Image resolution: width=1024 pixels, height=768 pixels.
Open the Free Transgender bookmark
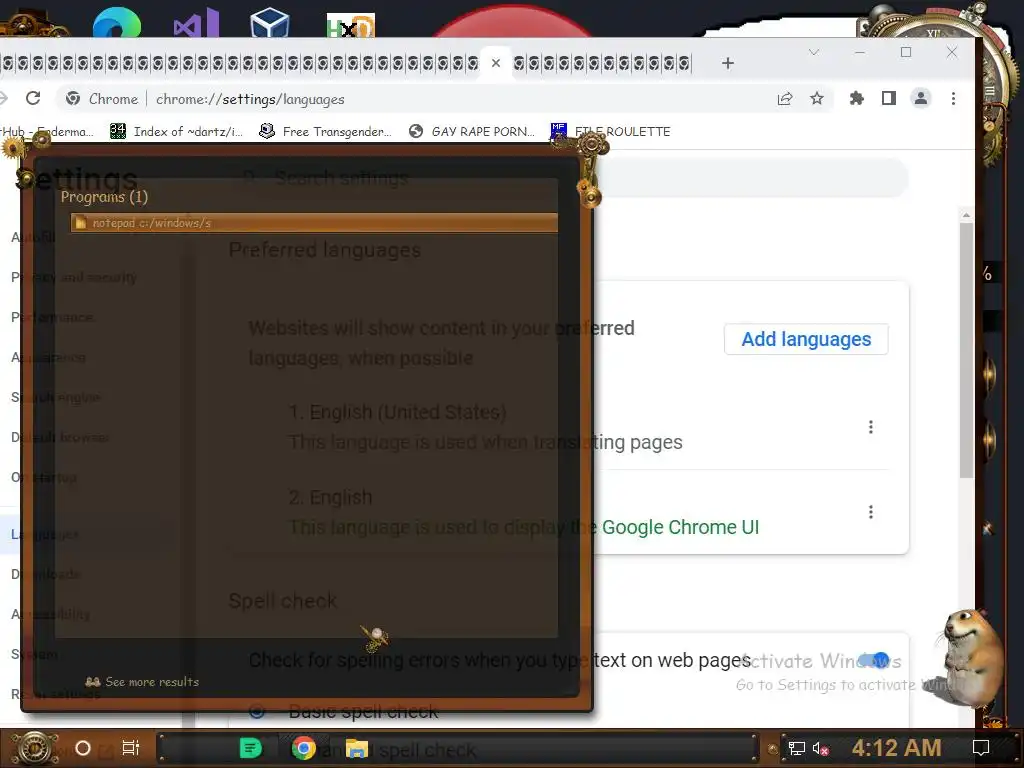pos(325,131)
